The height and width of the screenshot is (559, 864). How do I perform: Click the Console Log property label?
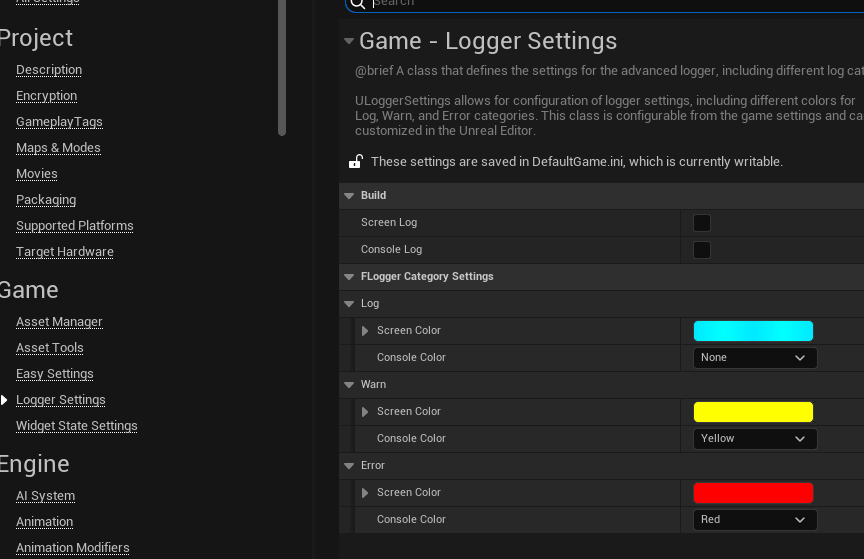[x=391, y=250]
